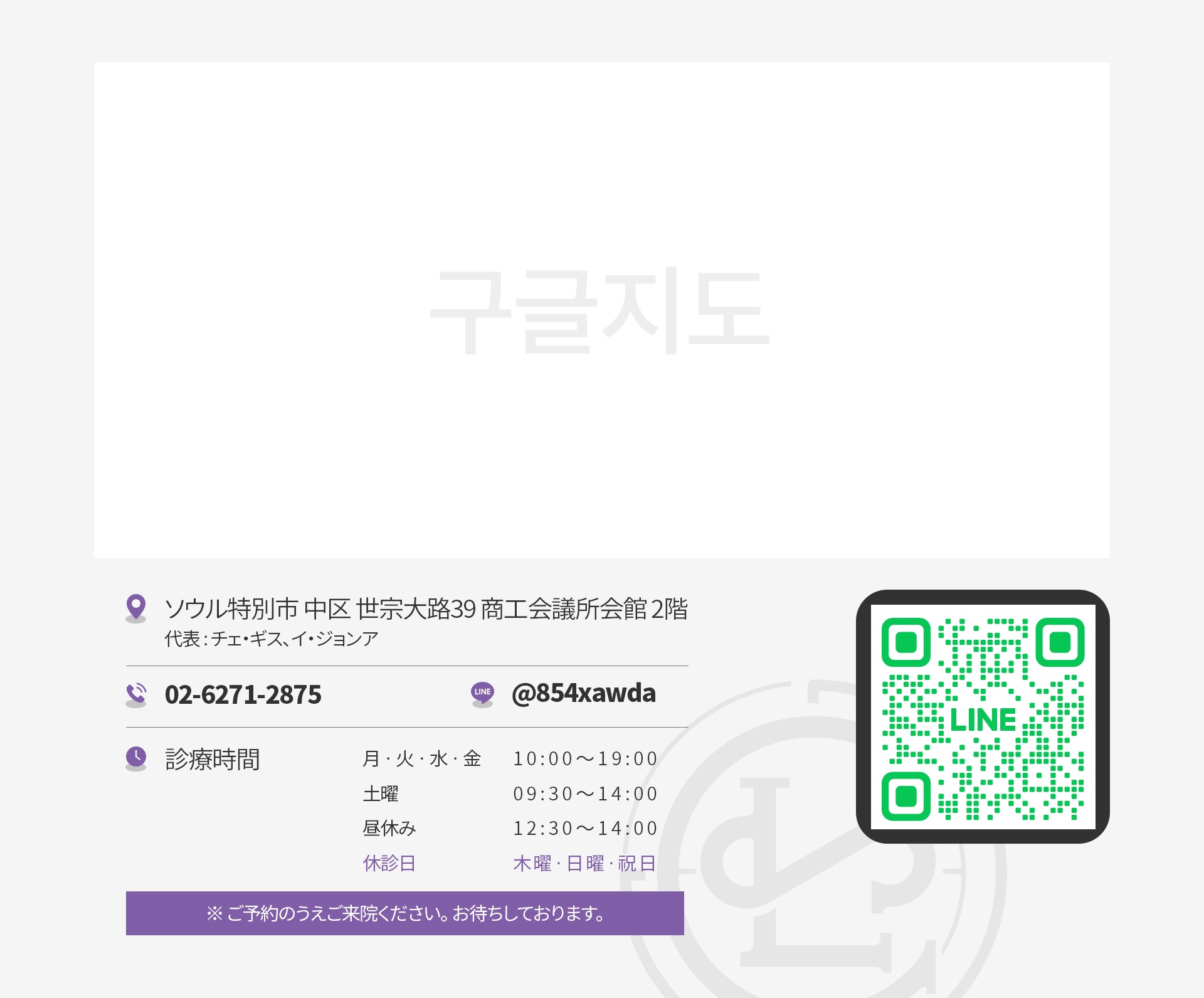
Task: Click the 月 · 火 · 水 · 金 label
Action: click(x=422, y=758)
